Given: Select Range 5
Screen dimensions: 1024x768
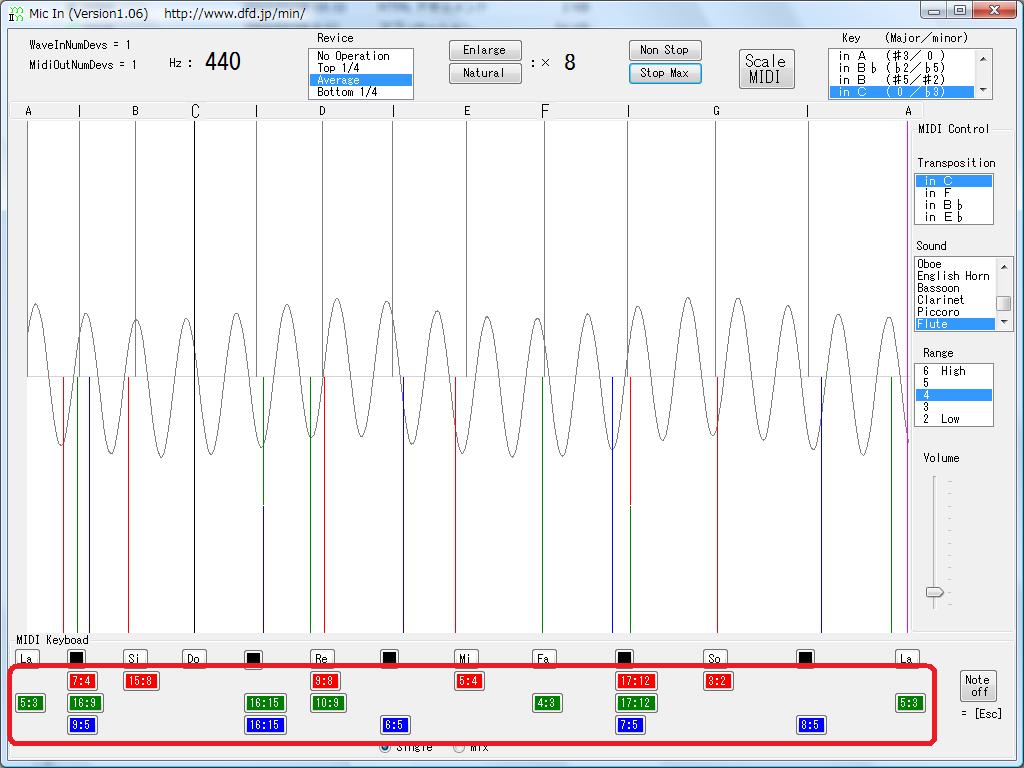Looking at the screenshot, I should [953, 383].
